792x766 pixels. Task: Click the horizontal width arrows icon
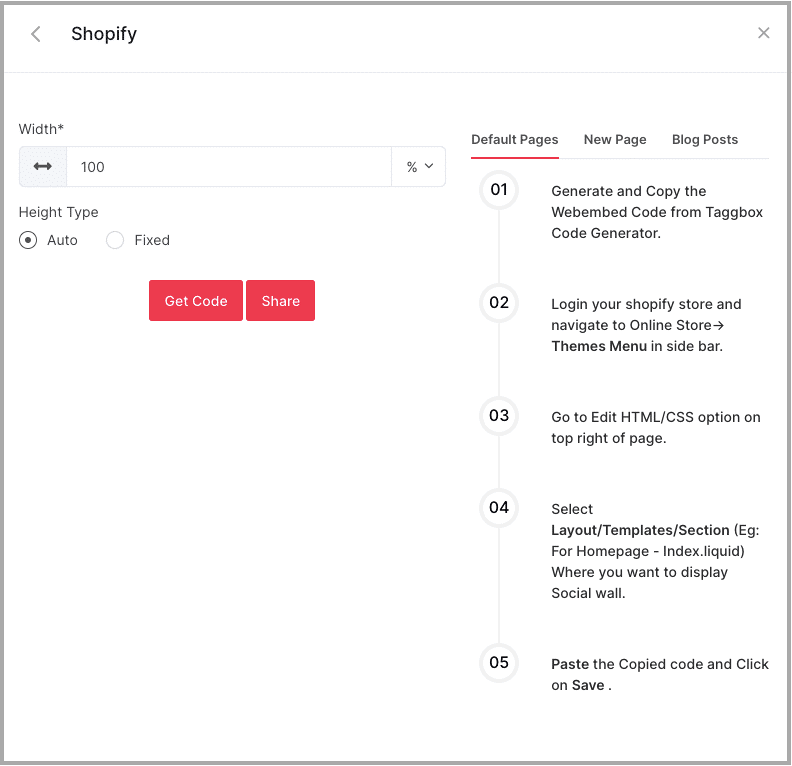point(43,167)
